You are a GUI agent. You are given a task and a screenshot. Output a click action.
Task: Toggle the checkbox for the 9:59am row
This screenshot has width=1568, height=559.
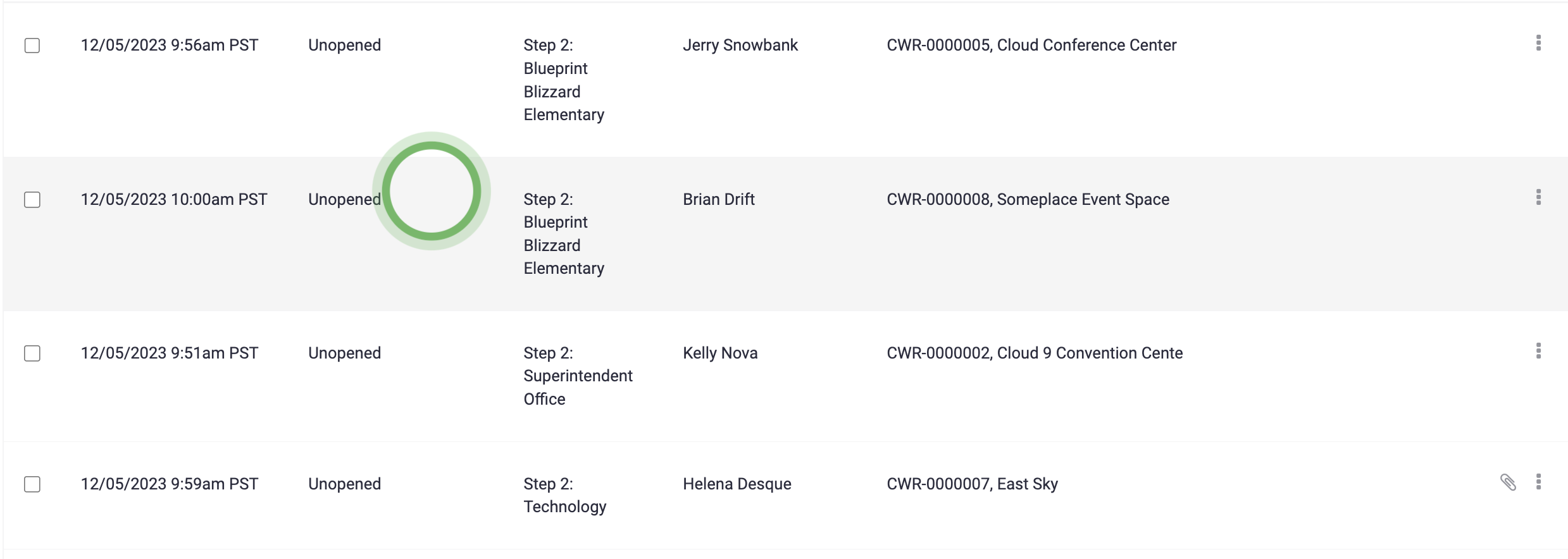click(x=32, y=484)
